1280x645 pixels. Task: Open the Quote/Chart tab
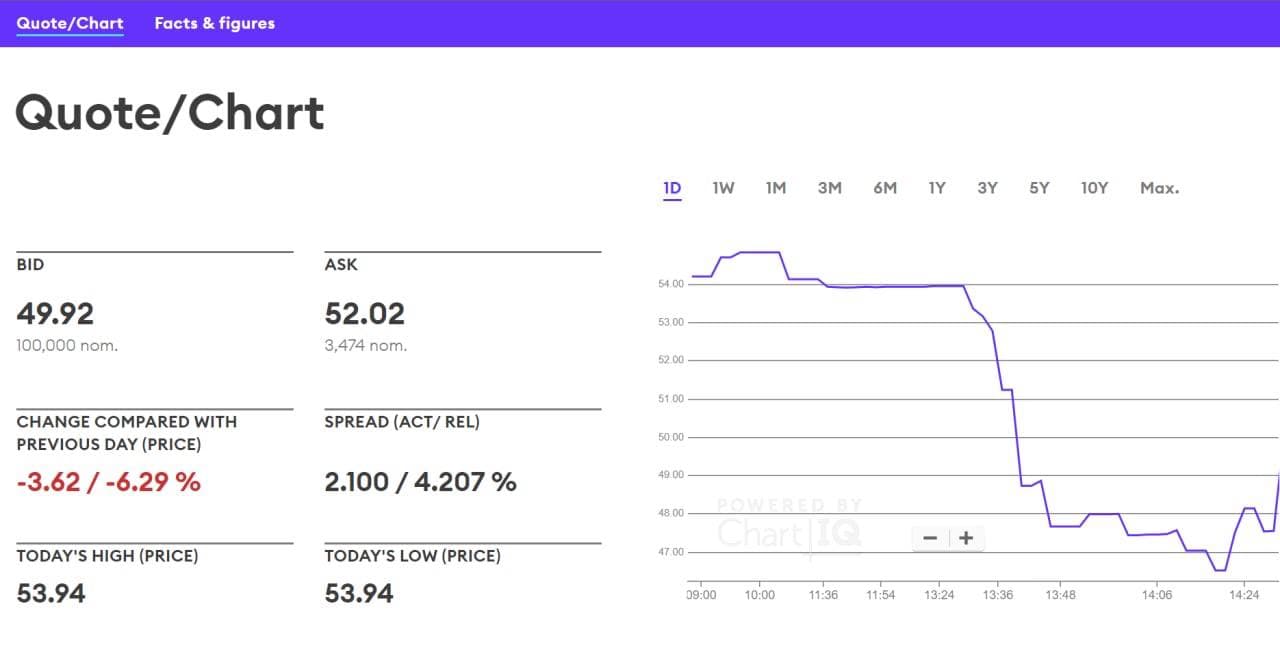[x=70, y=23]
